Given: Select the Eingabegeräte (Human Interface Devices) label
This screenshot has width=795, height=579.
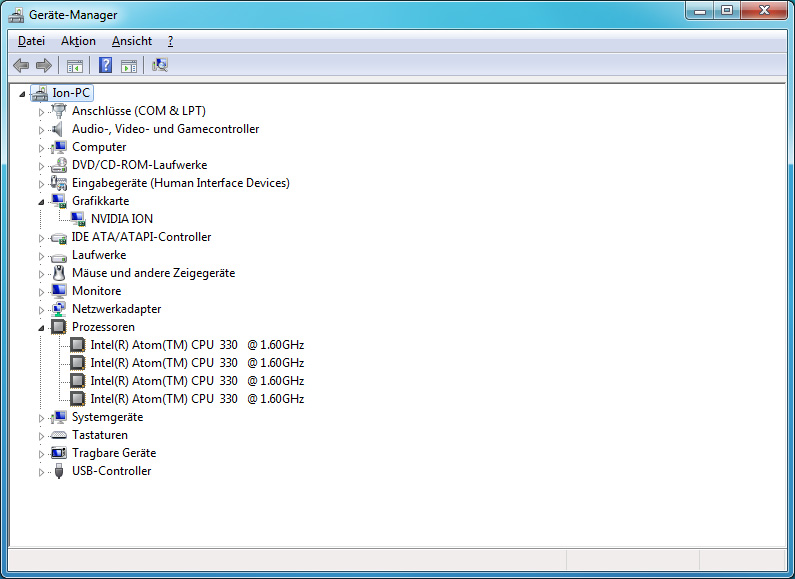Looking at the screenshot, I should tap(180, 183).
